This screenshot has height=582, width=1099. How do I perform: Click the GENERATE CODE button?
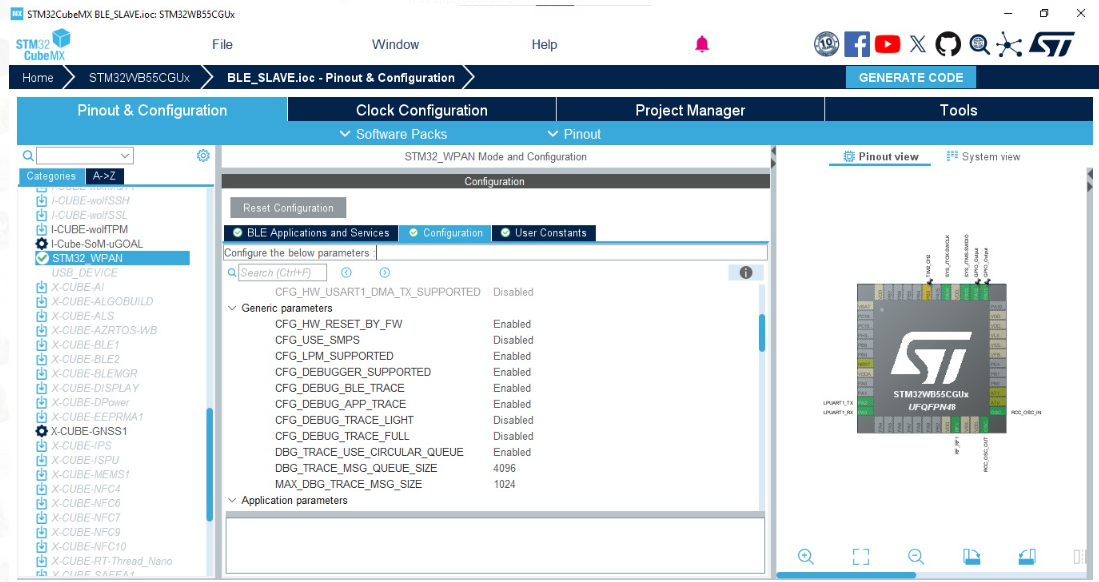tap(911, 77)
